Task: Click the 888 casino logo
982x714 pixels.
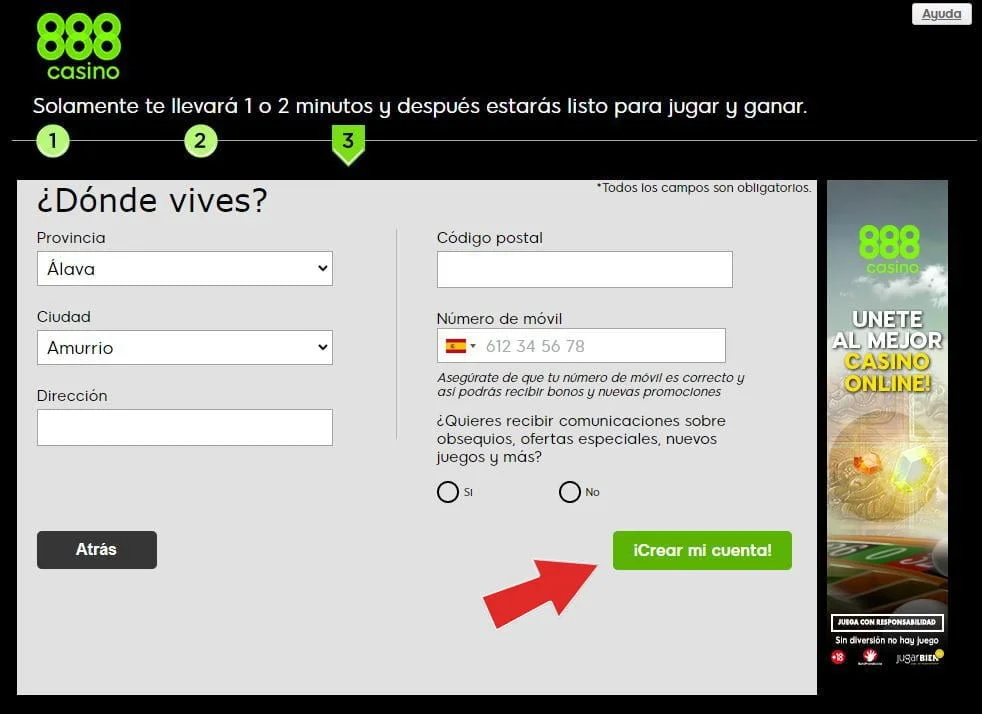Action: 78,44
